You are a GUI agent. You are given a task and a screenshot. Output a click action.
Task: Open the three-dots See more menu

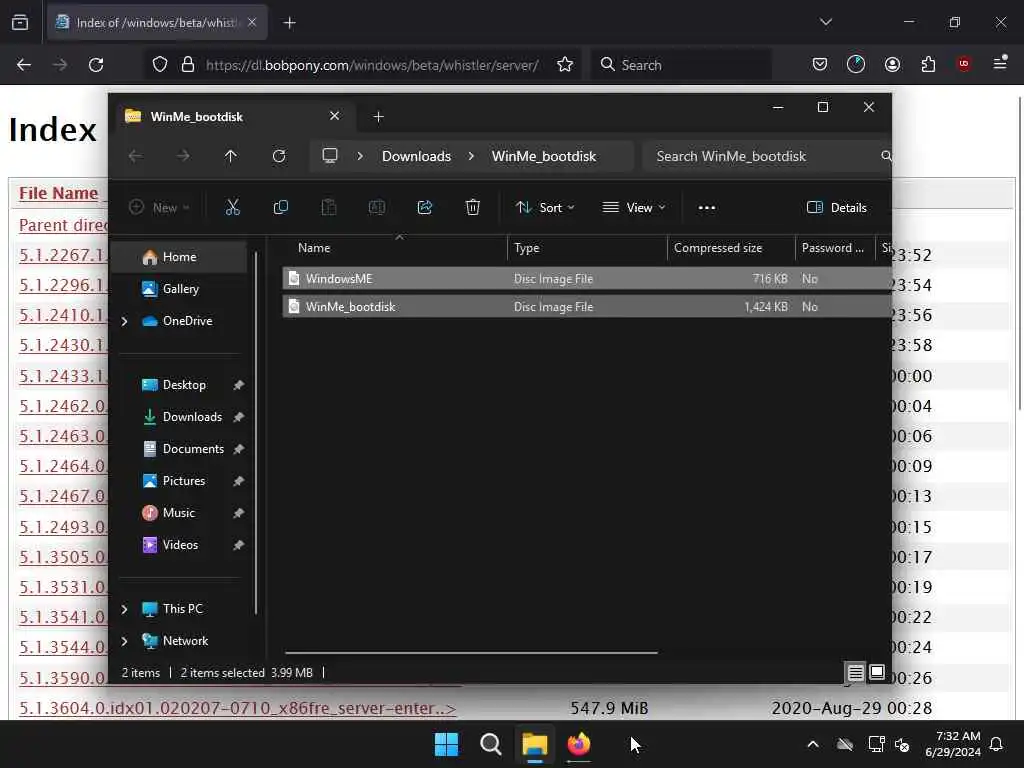point(707,208)
